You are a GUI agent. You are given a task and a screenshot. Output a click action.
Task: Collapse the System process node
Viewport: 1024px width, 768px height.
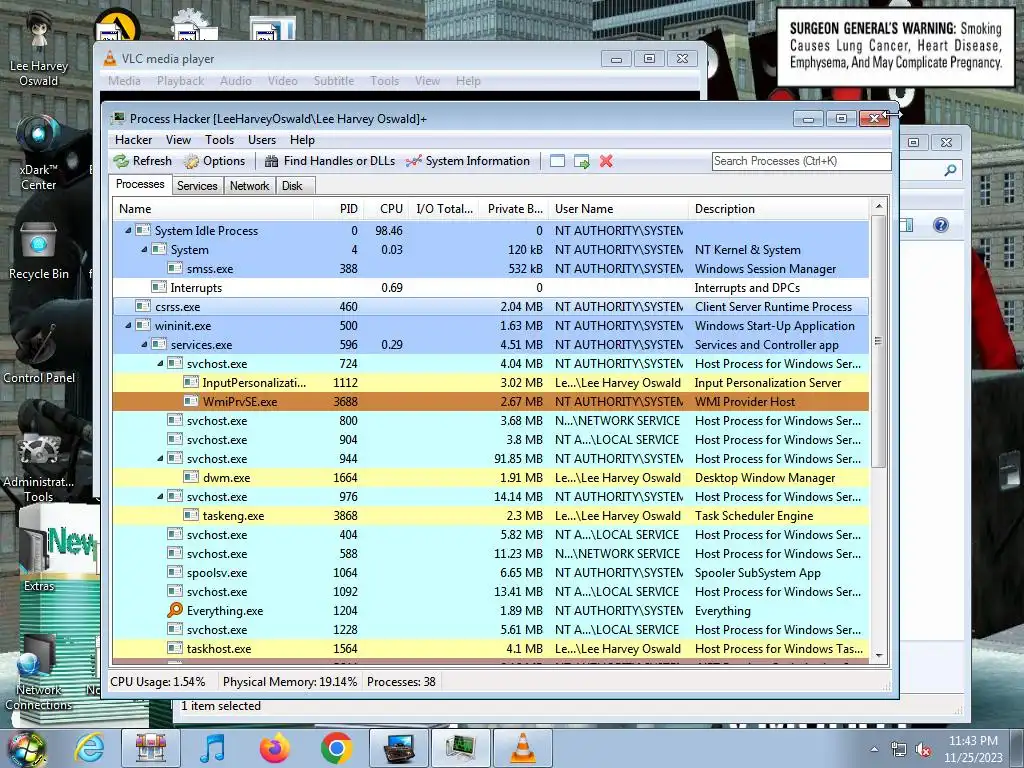(x=144, y=249)
